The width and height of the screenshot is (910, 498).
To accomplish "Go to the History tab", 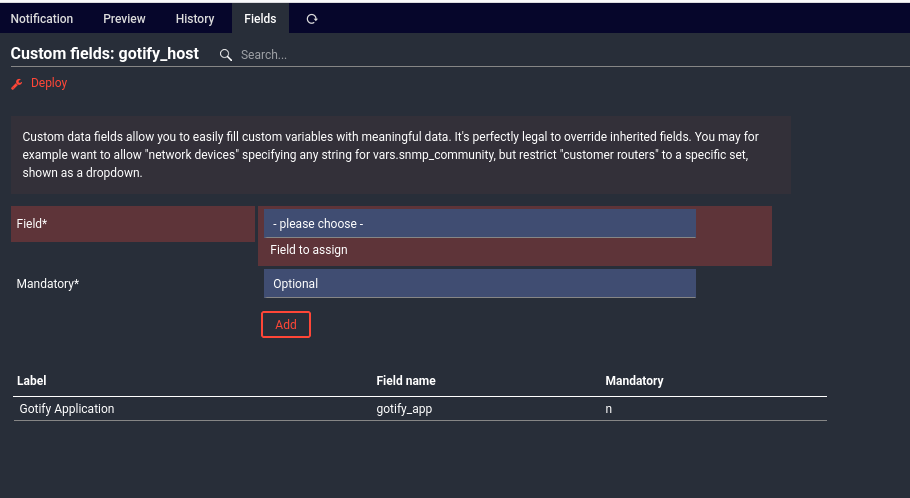I will [195, 19].
